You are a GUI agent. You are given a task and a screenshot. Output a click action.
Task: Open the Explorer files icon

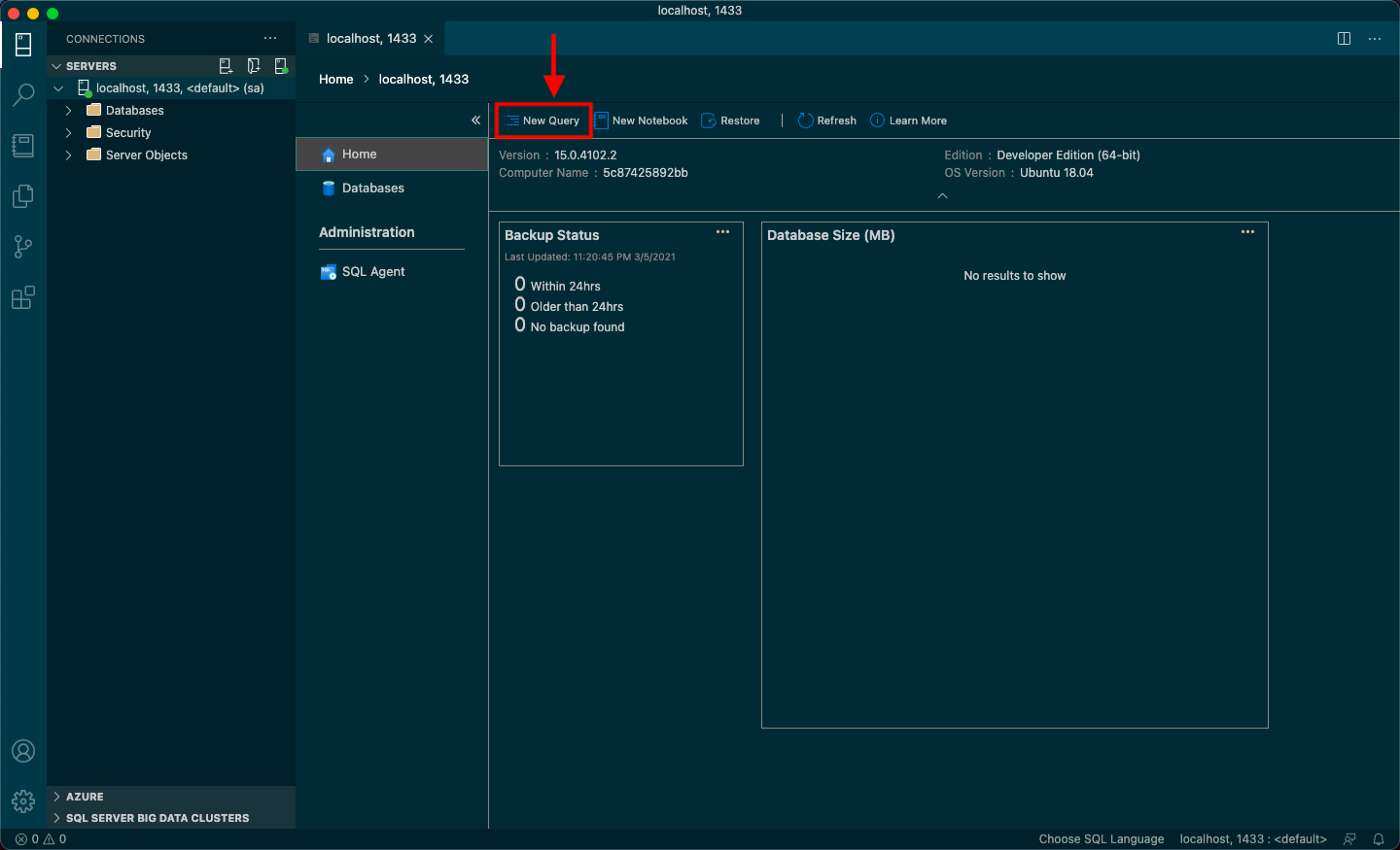point(23,196)
